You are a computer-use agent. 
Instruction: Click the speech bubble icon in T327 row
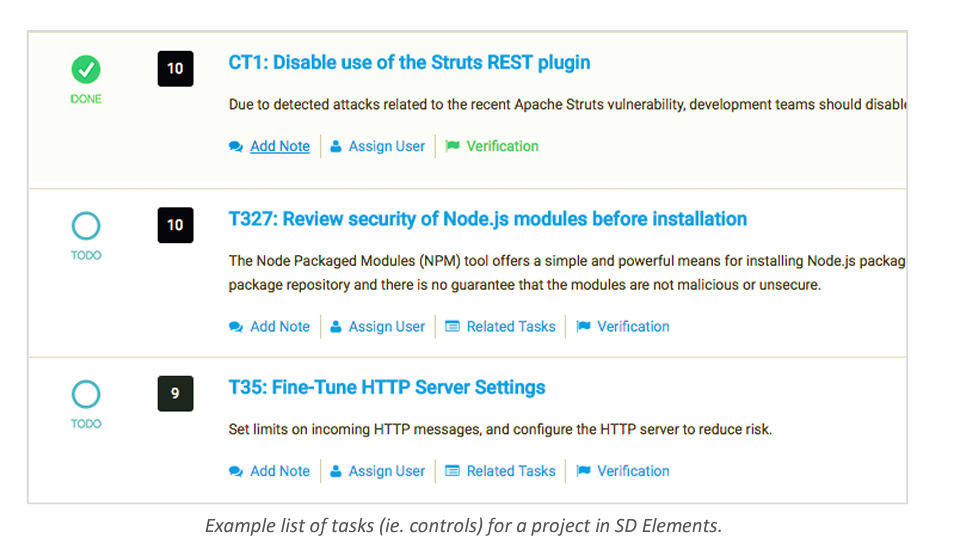[x=236, y=327]
